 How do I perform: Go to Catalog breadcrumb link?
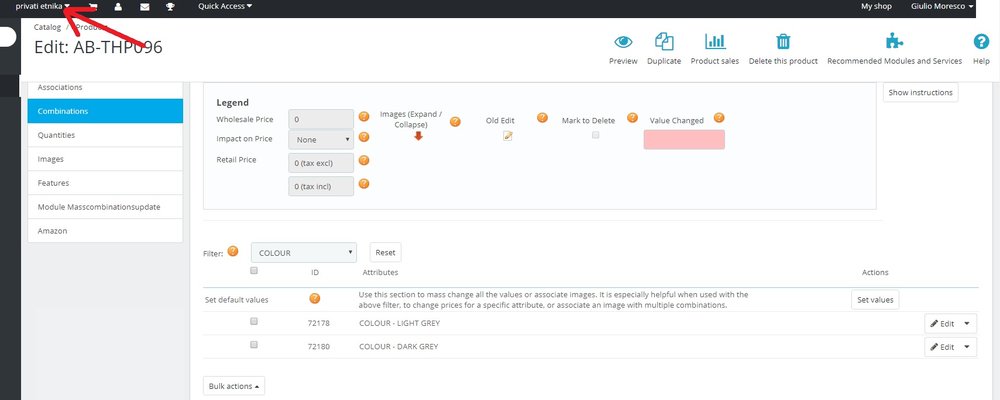47,27
